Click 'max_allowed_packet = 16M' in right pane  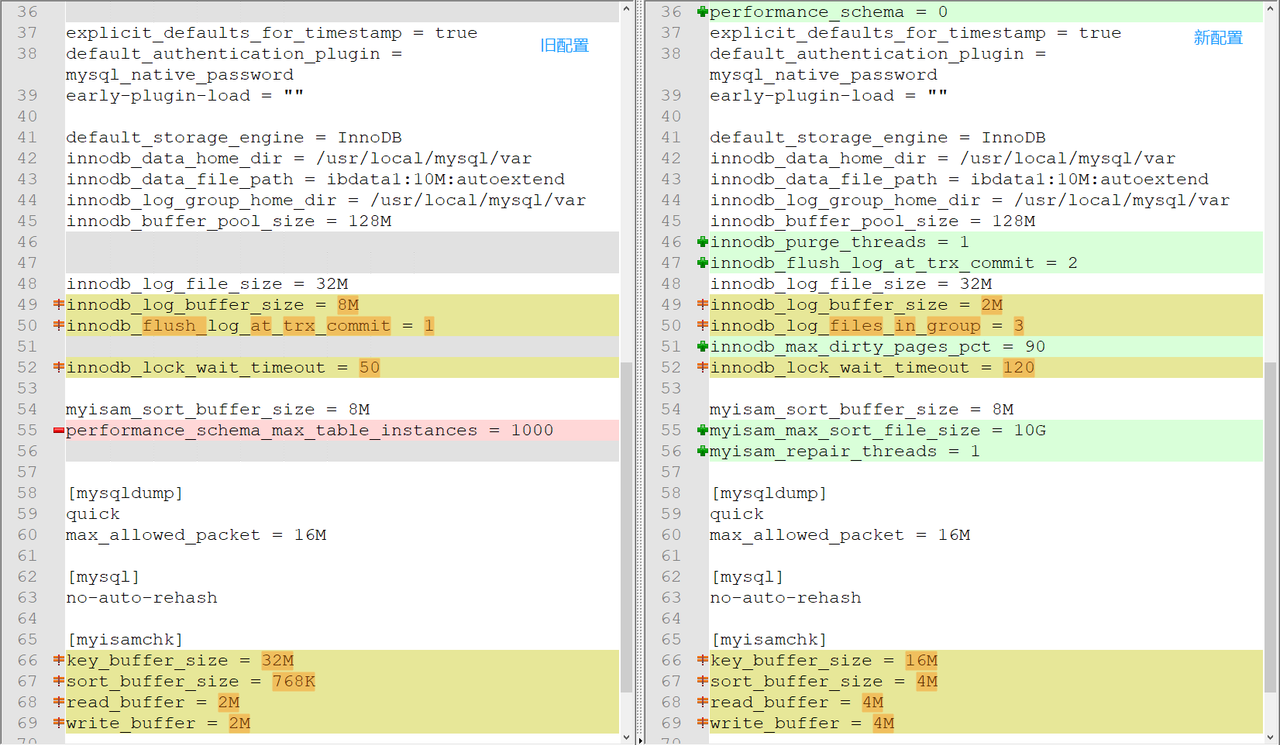[x=840, y=535]
